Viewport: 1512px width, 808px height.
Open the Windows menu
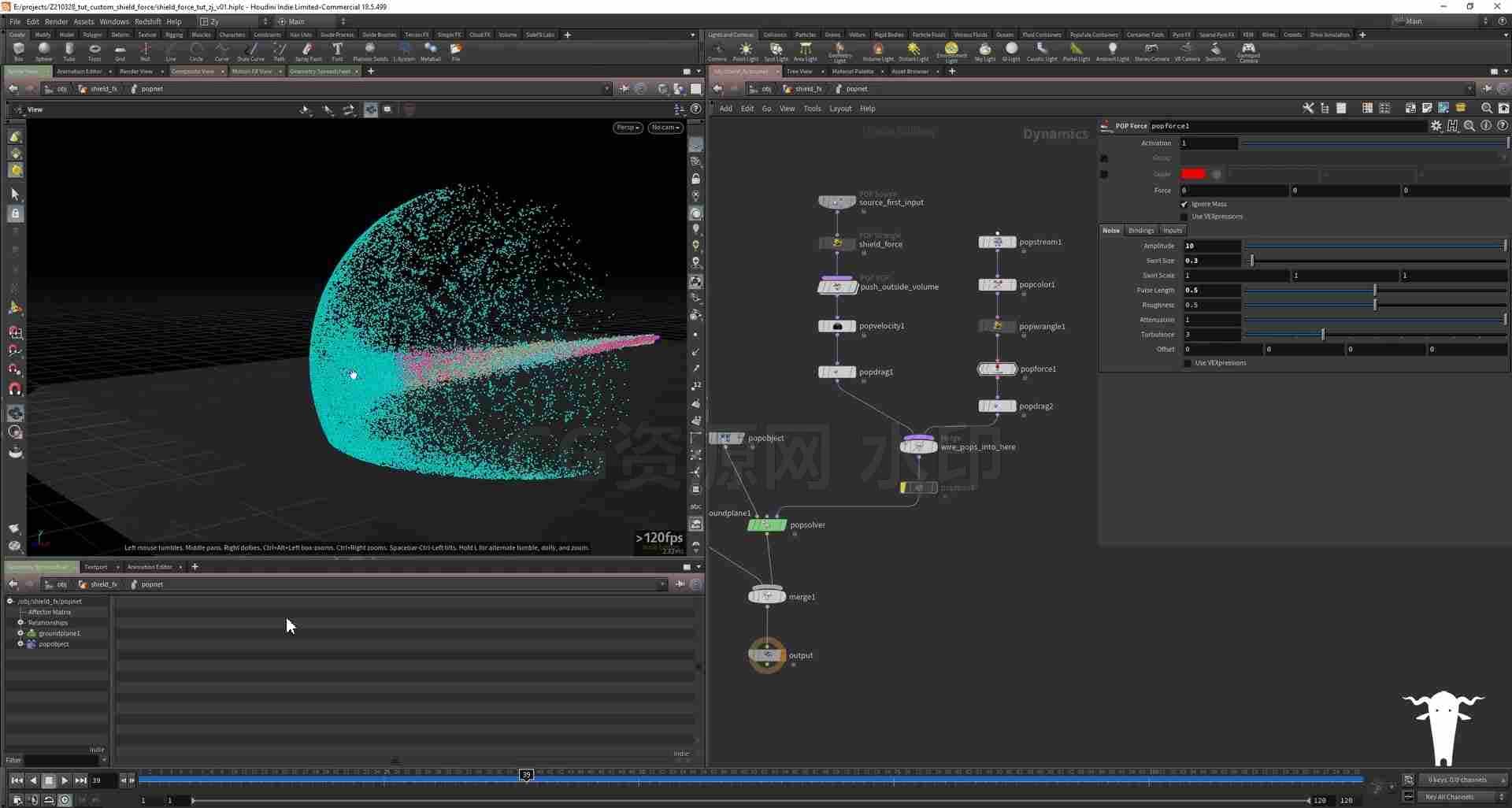click(x=114, y=22)
